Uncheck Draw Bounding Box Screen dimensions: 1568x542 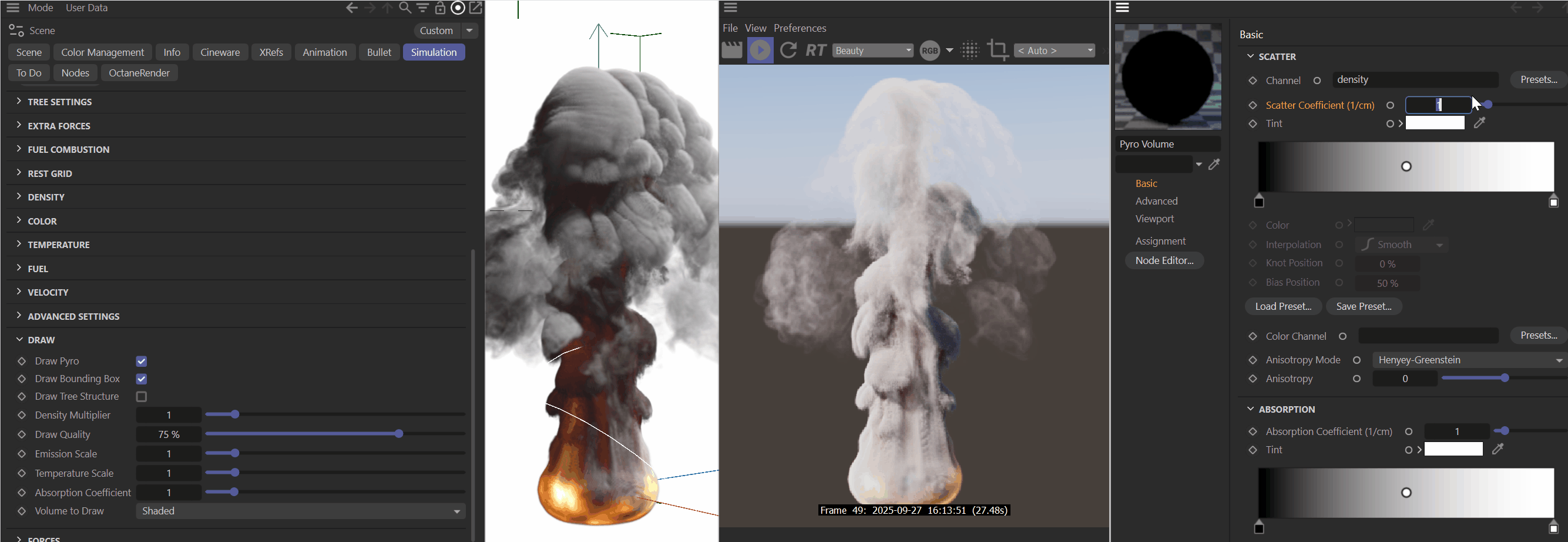click(x=142, y=379)
